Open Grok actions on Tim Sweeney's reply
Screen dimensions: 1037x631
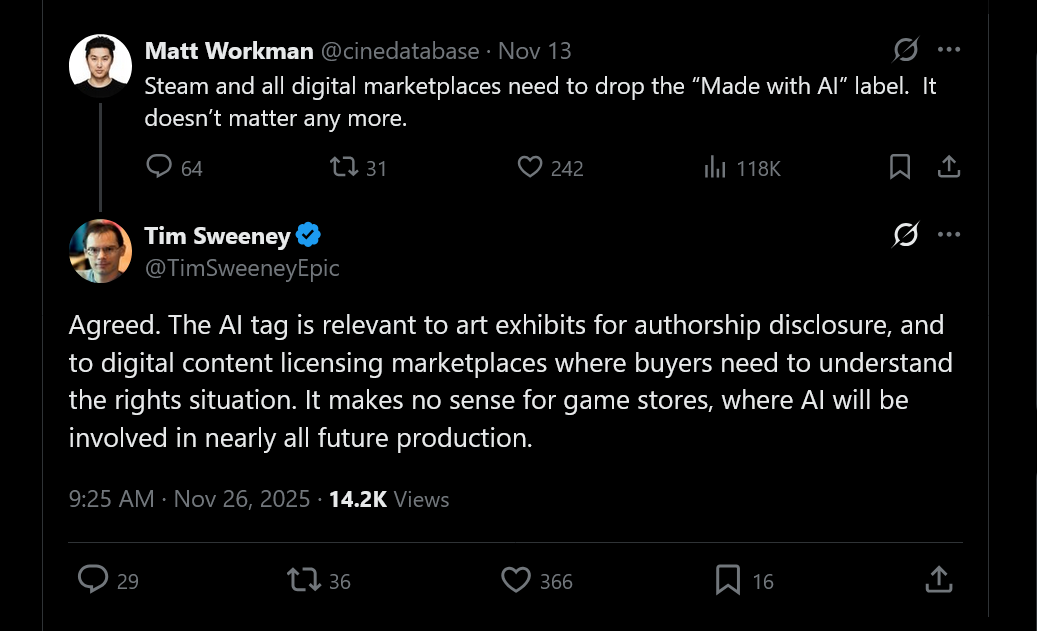coord(904,234)
